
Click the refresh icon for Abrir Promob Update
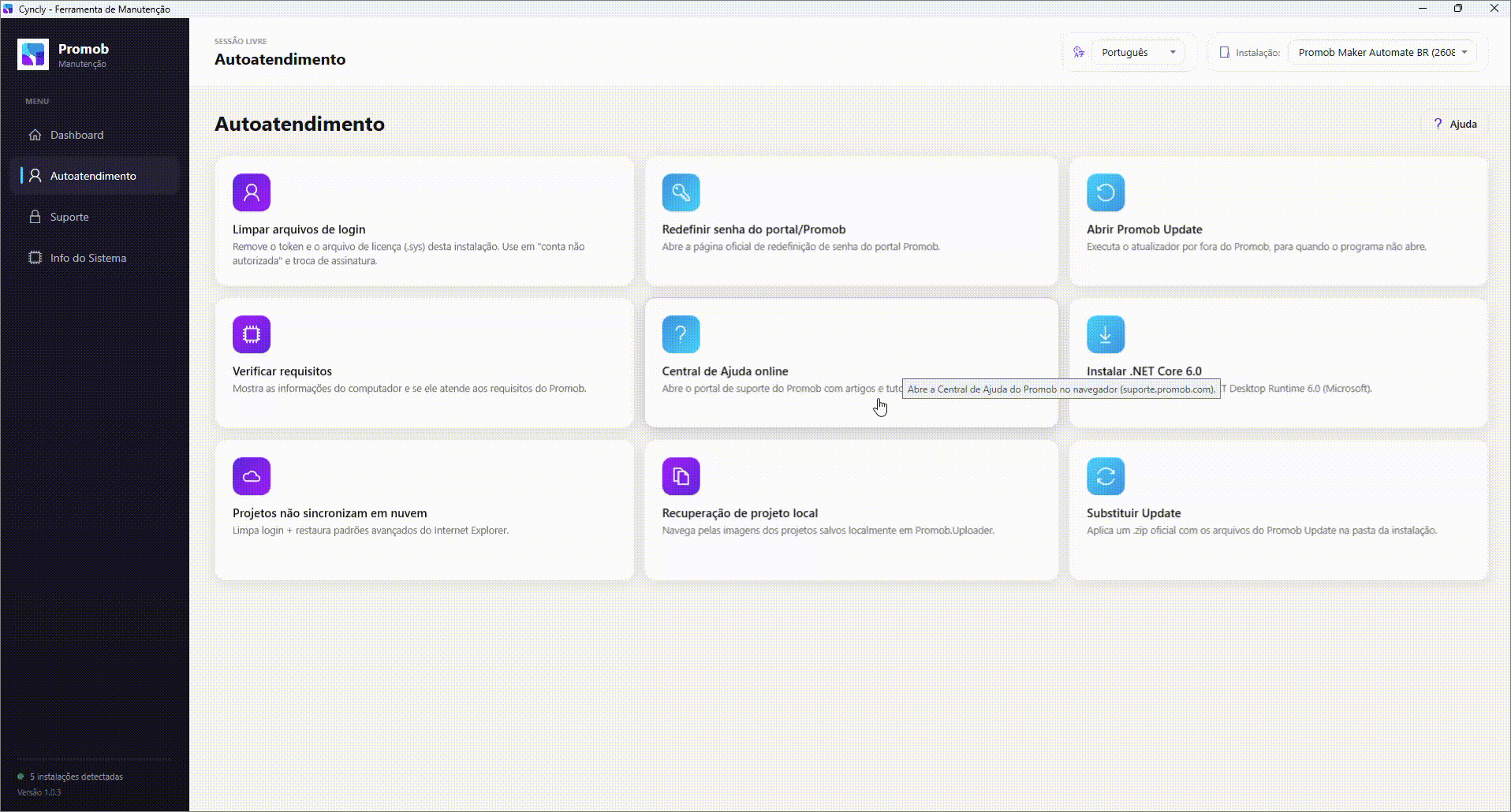pyautogui.click(x=1106, y=192)
